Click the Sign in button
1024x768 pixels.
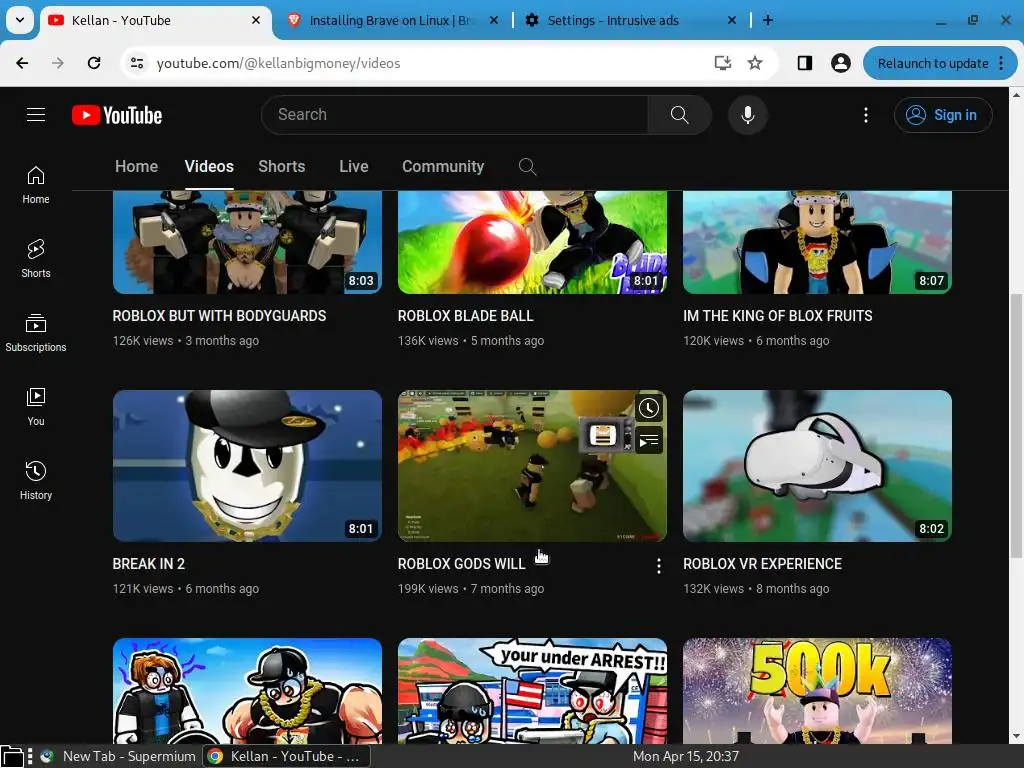click(x=943, y=115)
